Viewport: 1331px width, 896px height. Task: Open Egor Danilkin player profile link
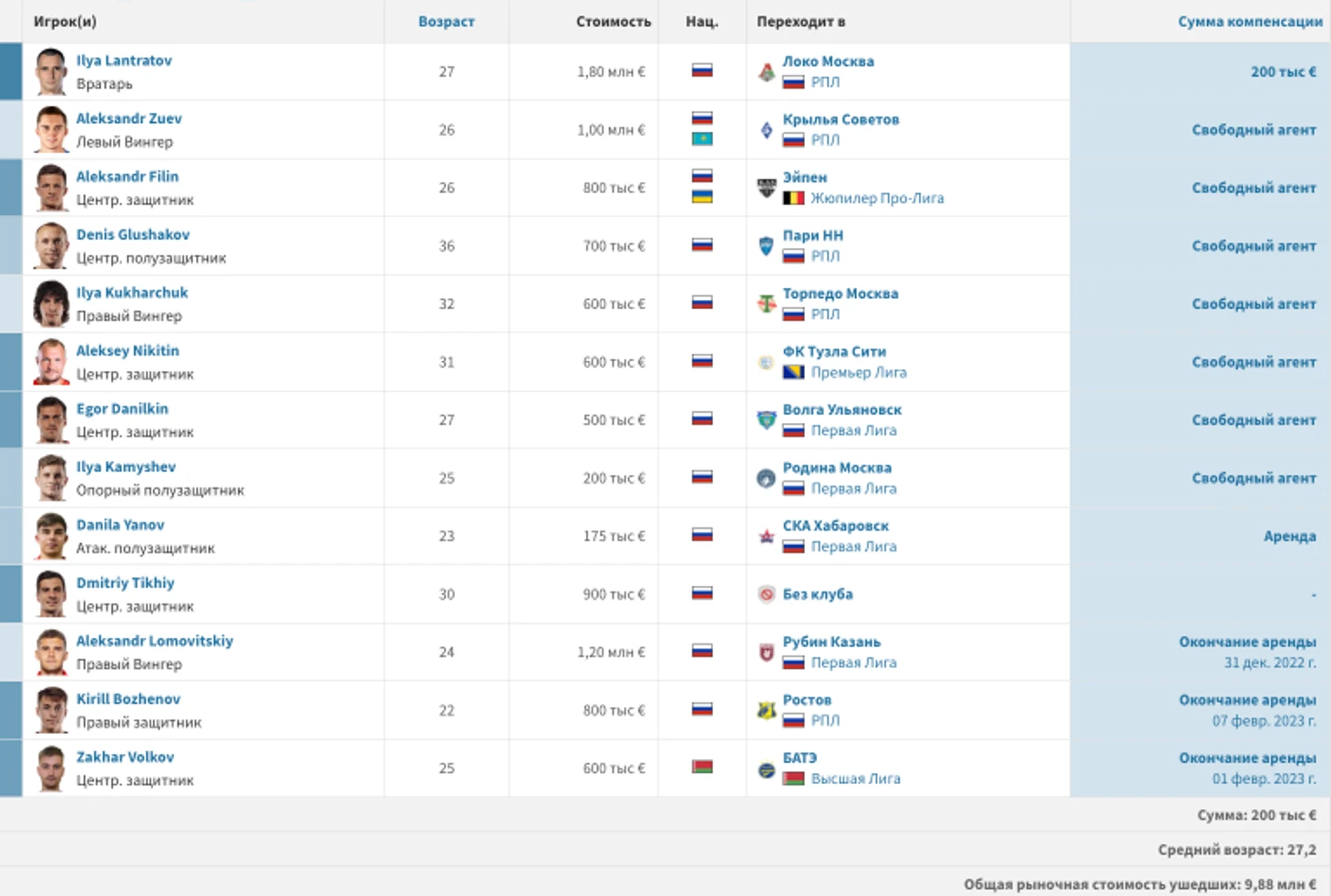click(122, 409)
